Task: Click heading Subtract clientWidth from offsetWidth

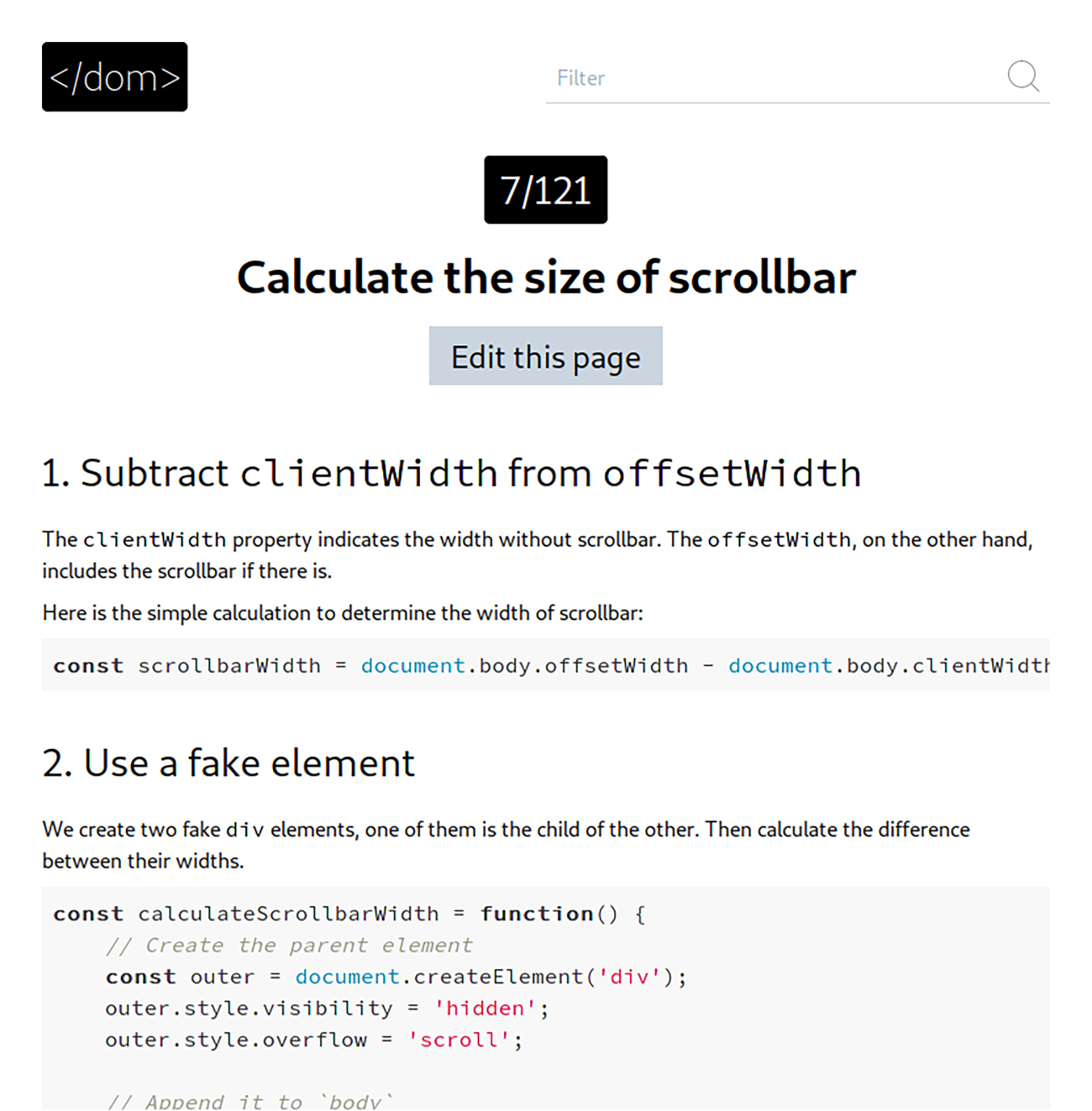Action: coord(451,473)
